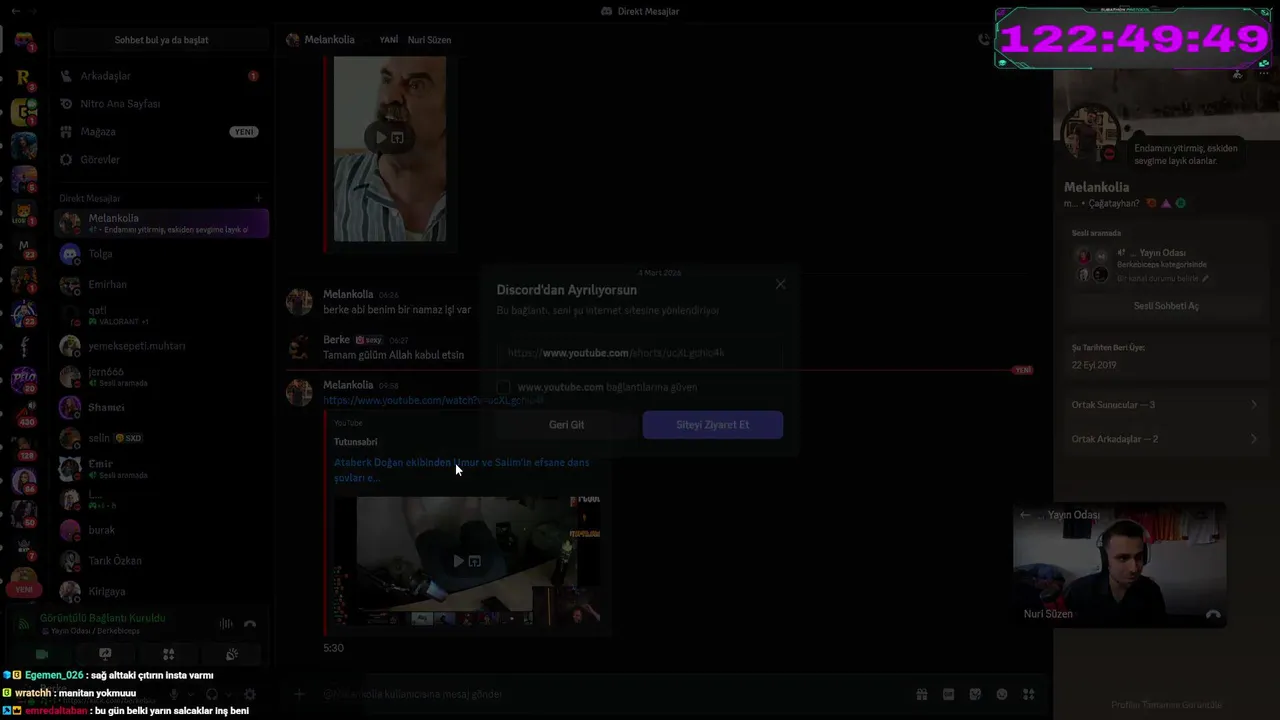Click Melankolia's avatar beside namaz message
The height and width of the screenshot is (720, 1280).
tap(299, 301)
